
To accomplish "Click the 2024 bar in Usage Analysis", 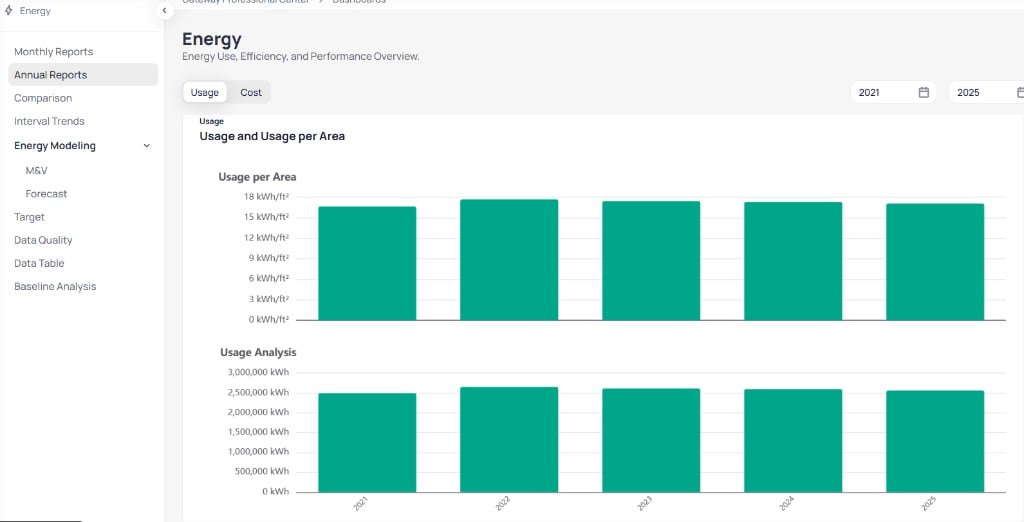I will pyautogui.click(x=793, y=441).
